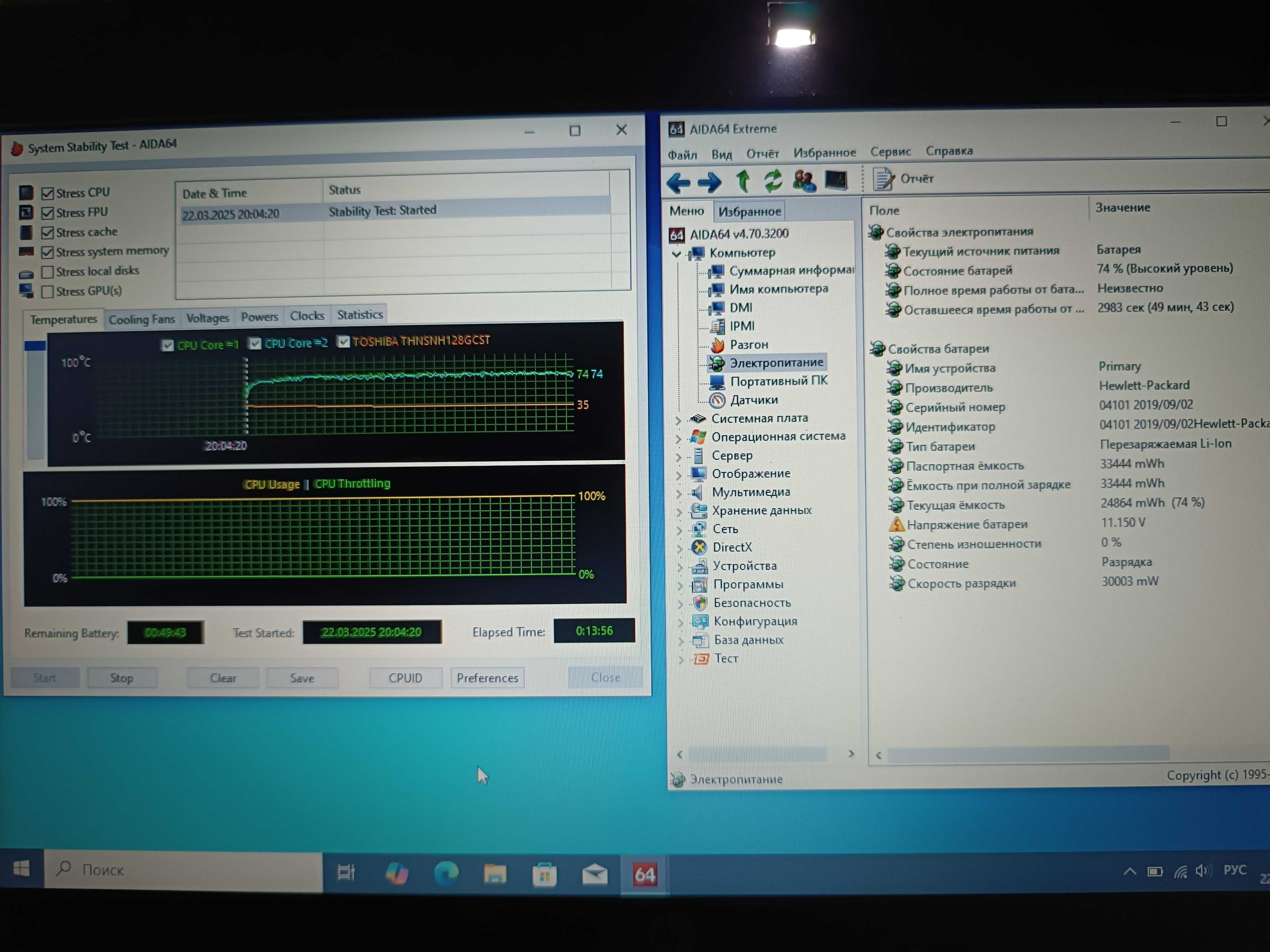Click the CPUID button
This screenshot has width=1270, height=952.
tap(405, 678)
